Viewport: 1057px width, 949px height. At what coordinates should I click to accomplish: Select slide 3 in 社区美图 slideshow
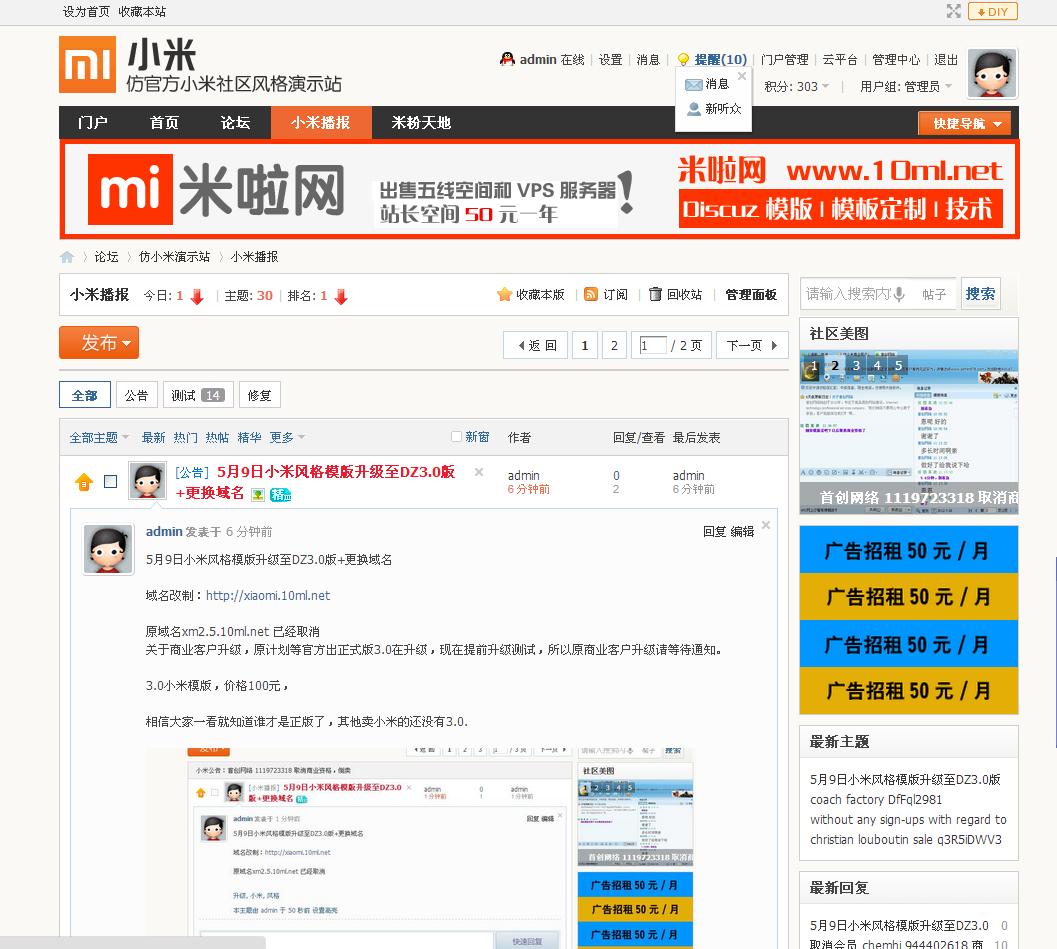point(856,365)
